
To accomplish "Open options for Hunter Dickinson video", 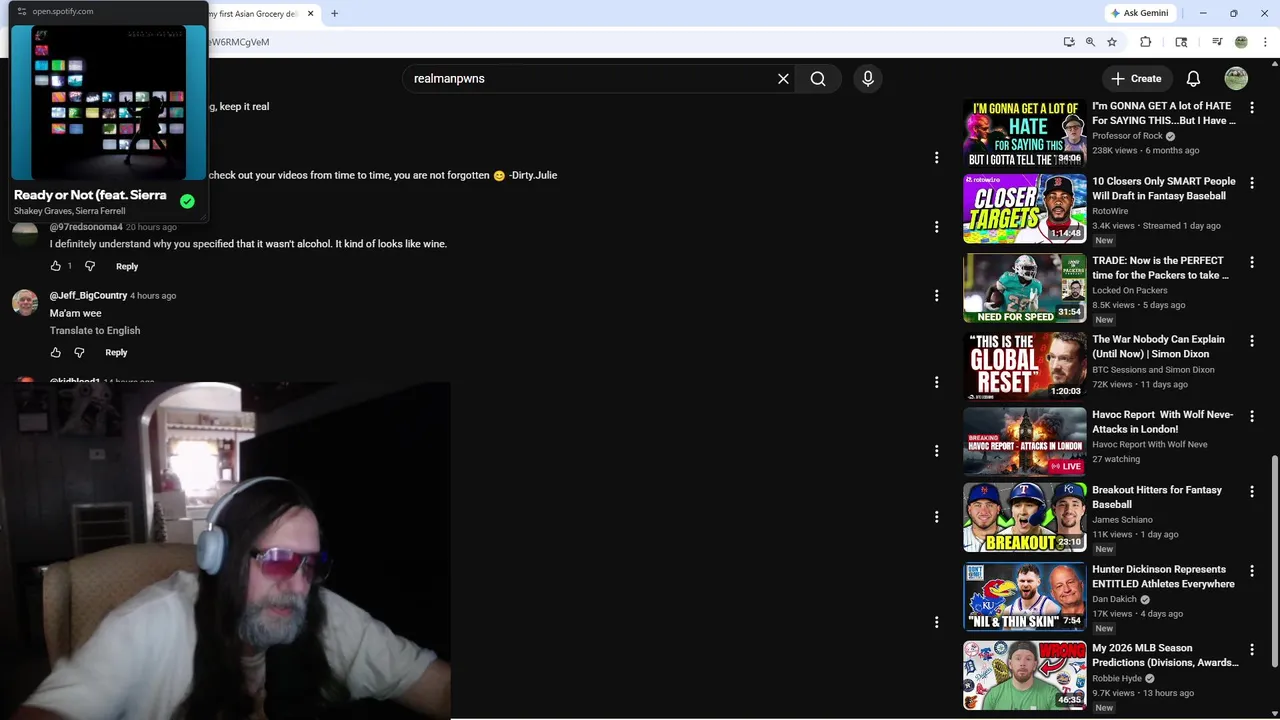I will click(1252, 570).
